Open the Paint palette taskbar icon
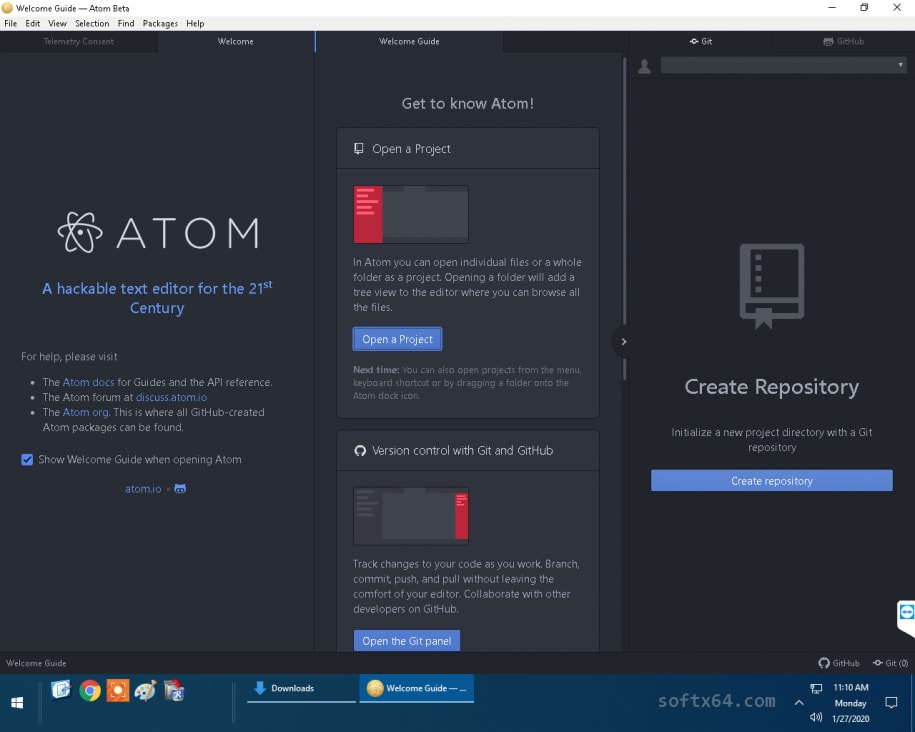This screenshot has height=732, width=915. tap(145, 691)
